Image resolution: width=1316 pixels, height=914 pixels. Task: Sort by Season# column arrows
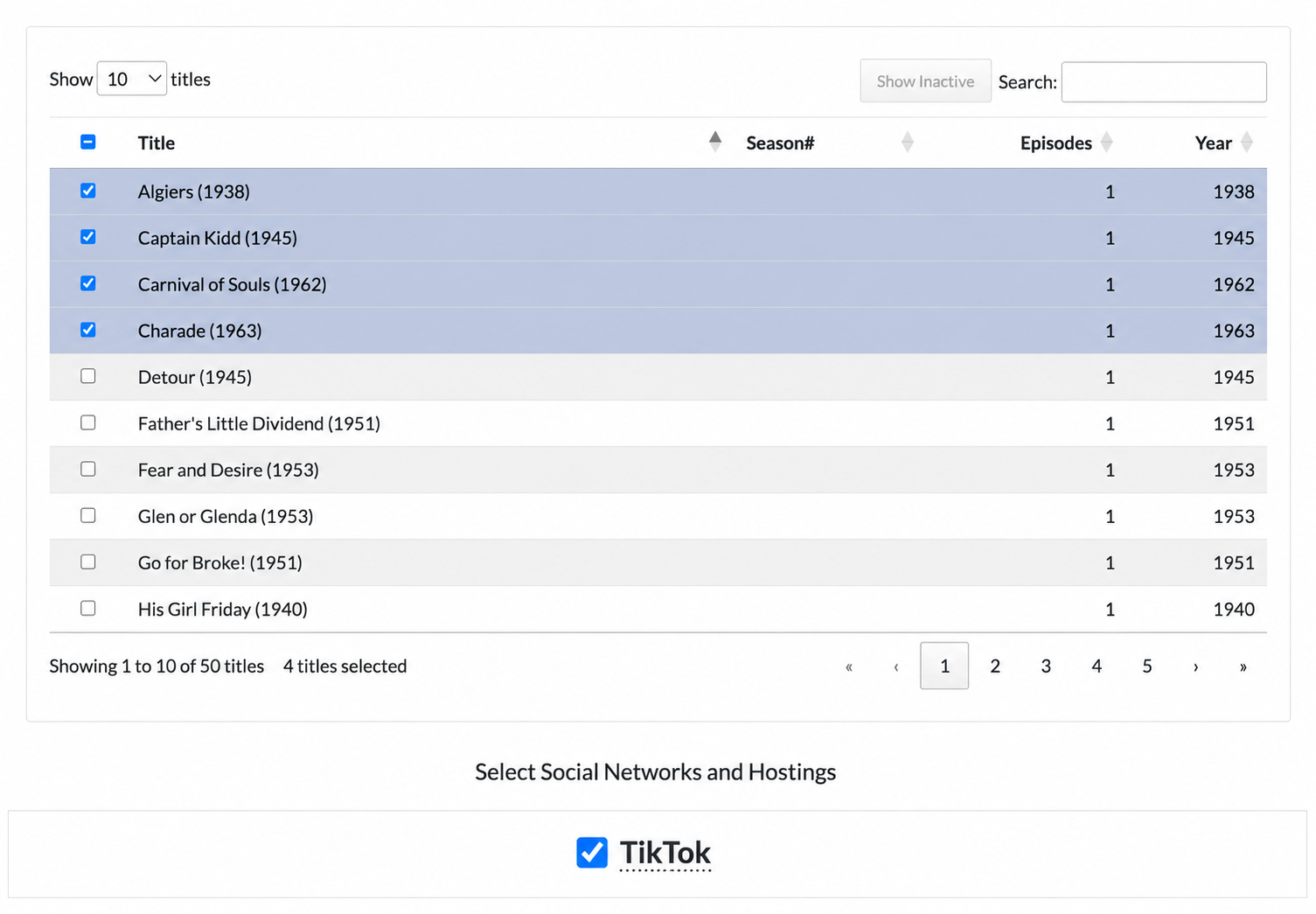pos(907,142)
